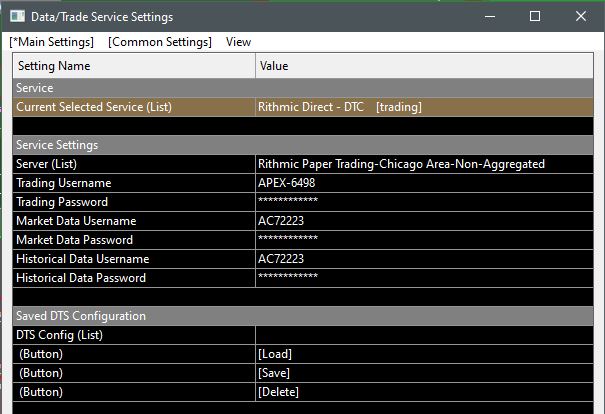Image resolution: width=605 pixels, height=414 pixels.
Task: Edit the Trading Username field APEX-6498
Action: tap(424, 183)
